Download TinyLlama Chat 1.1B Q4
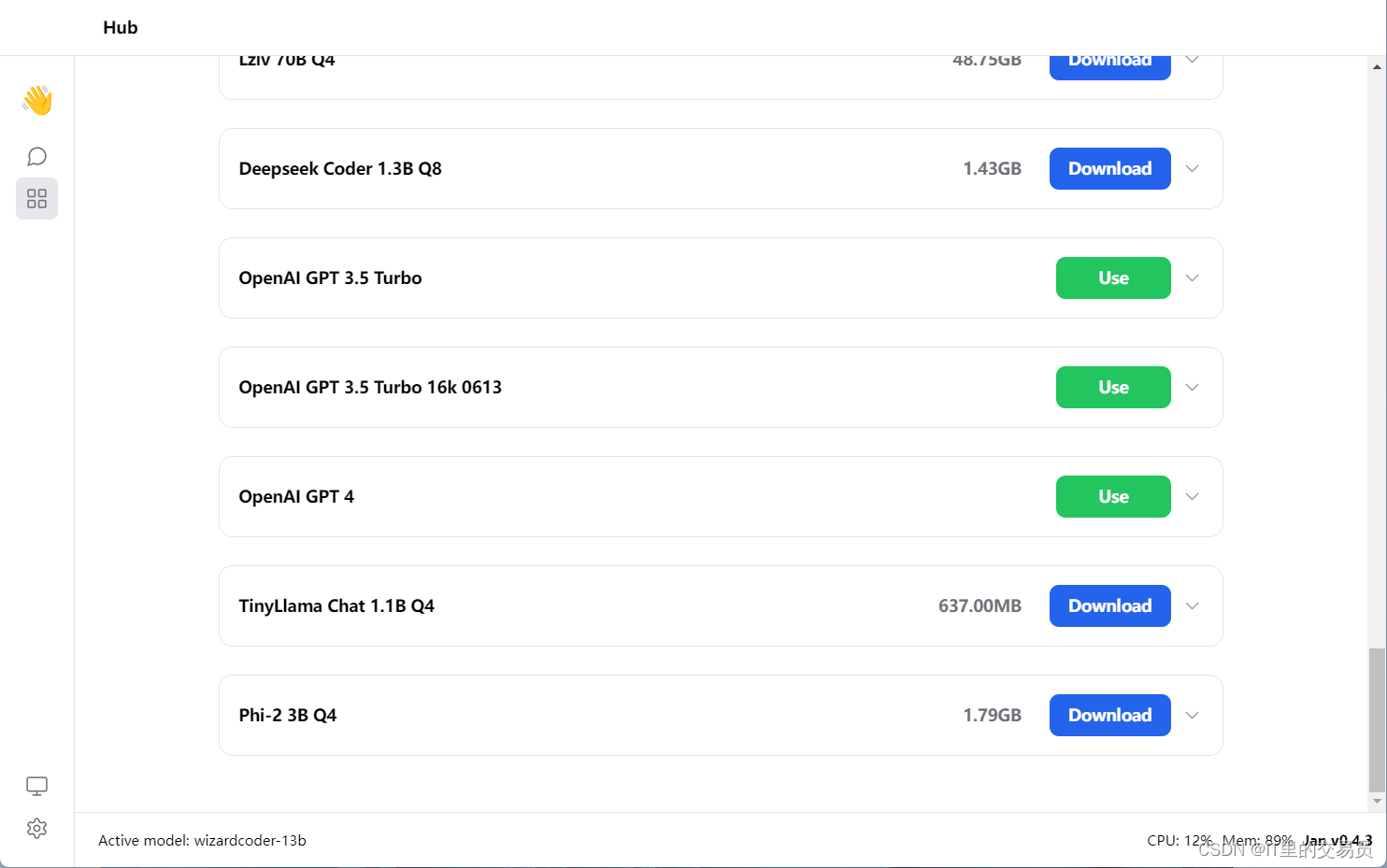1387x868 pixels. [x=1109, y=605]
